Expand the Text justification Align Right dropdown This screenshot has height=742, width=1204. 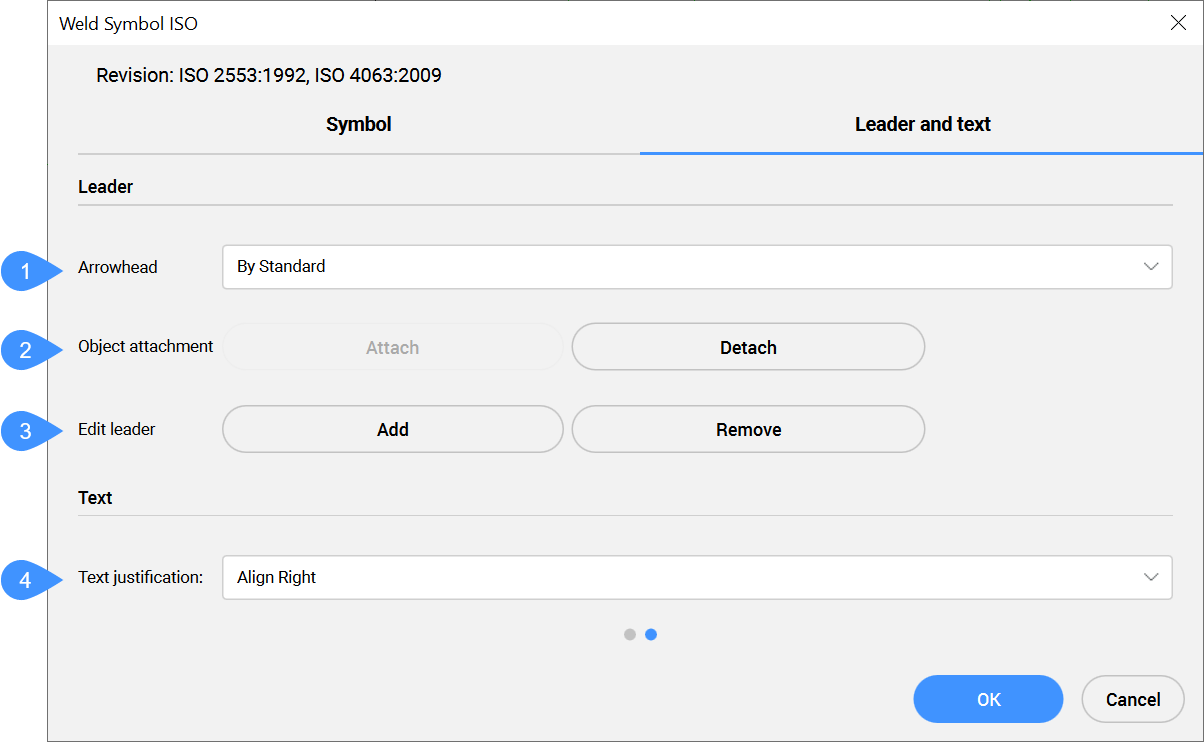coord(696,578)
